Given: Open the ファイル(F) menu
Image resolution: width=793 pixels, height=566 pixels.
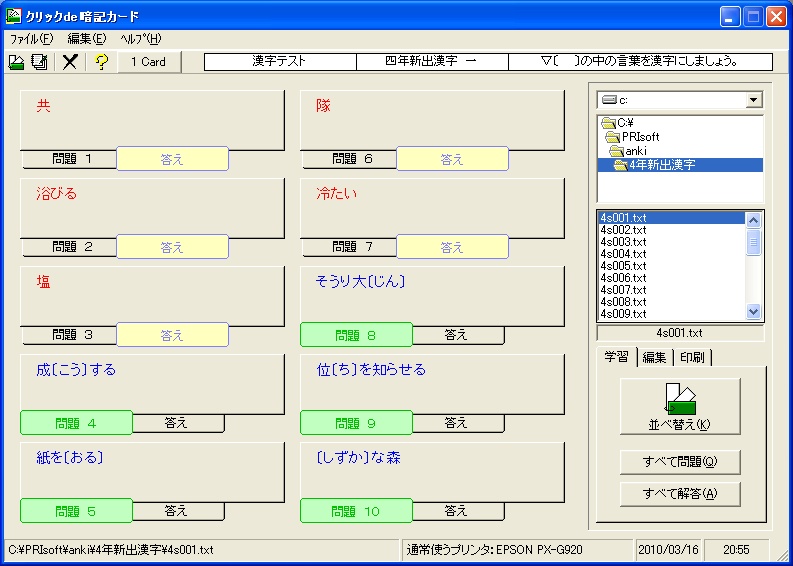Looking at the screenshot, I should pos(31,39).
